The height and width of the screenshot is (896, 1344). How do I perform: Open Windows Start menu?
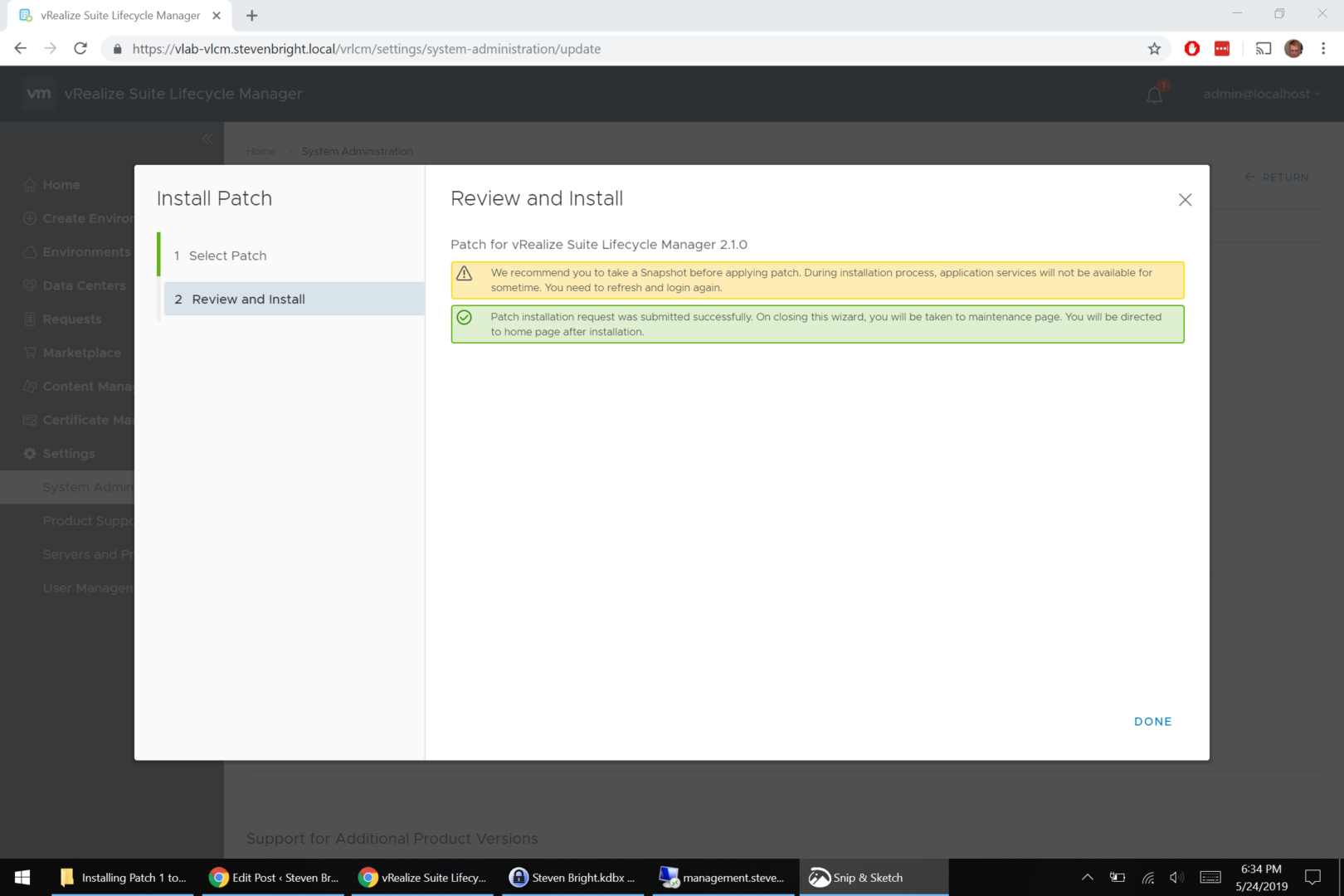[22, 878]
